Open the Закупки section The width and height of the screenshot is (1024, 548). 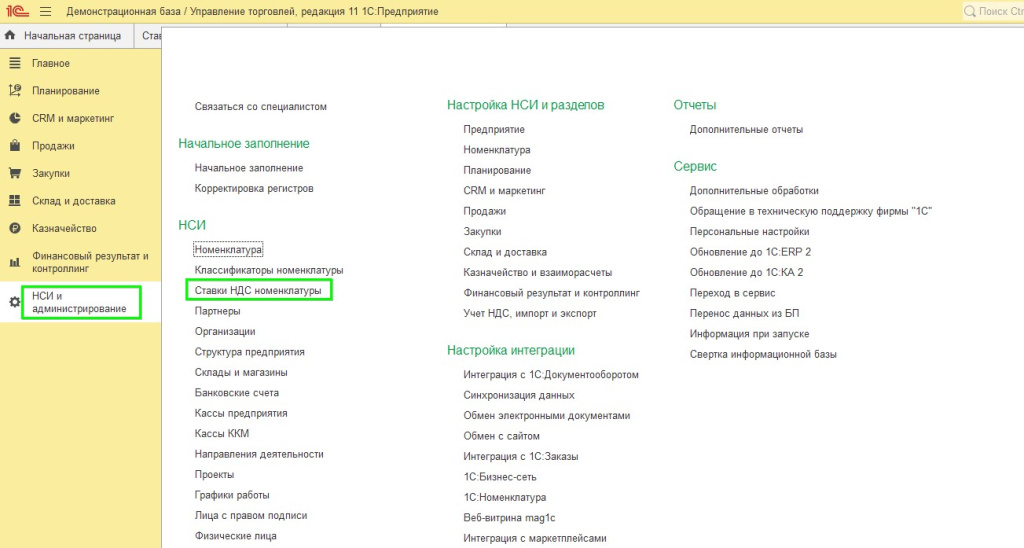51,173
